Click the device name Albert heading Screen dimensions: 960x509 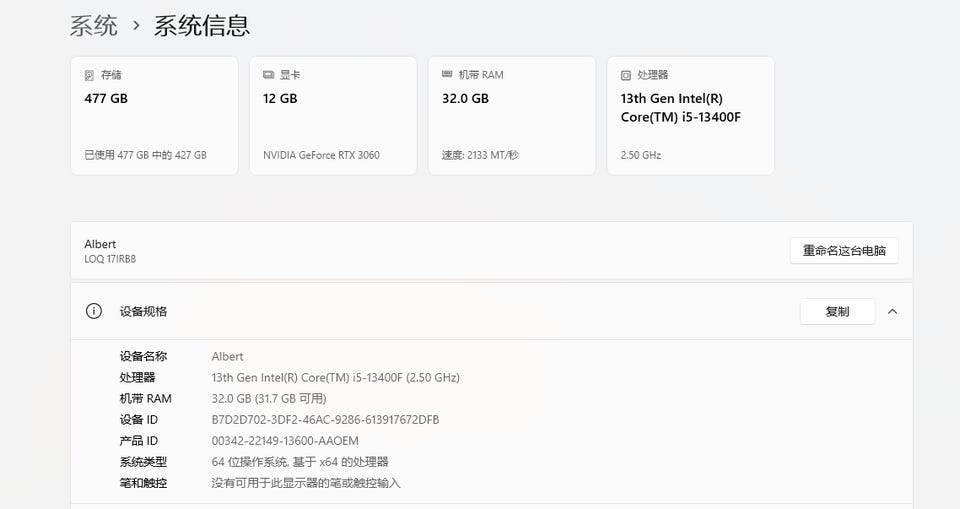tap(100, 244)
